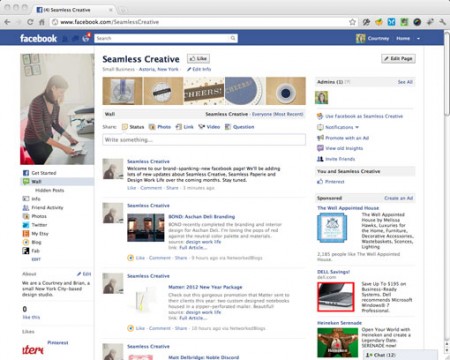Viewport: 450px width, 360px height.
Task: Open Everyone (Most Recent) wall filter
Action: click(x=277, y=114)
